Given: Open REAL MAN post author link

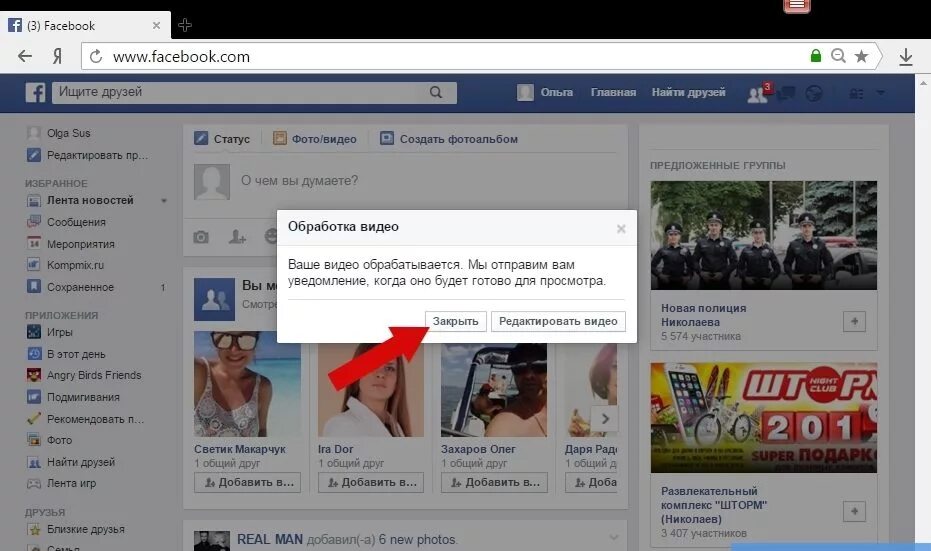Looking at the screenshot, I should pyautogui.click(x=270, y=540).
